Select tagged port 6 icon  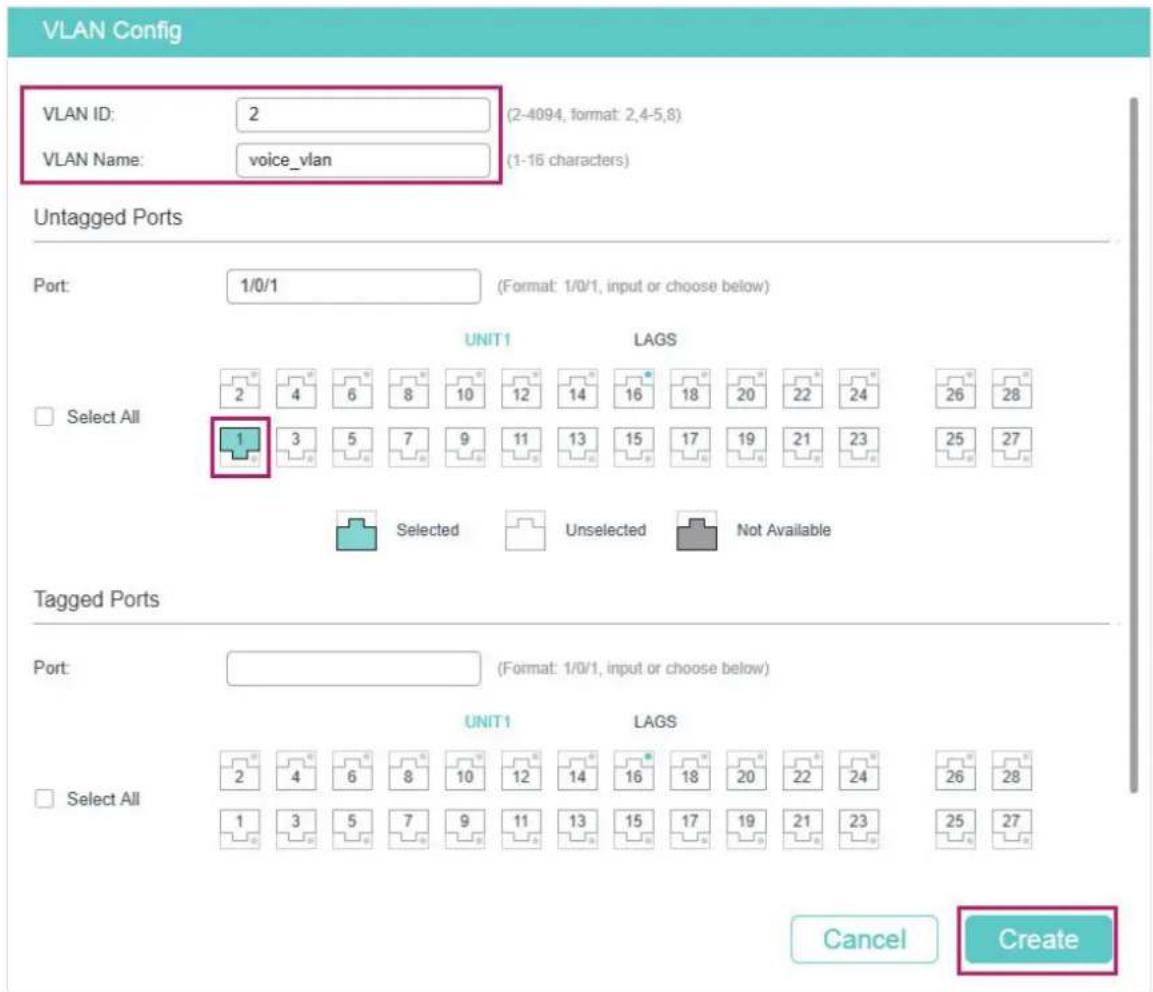pos(352,771)
